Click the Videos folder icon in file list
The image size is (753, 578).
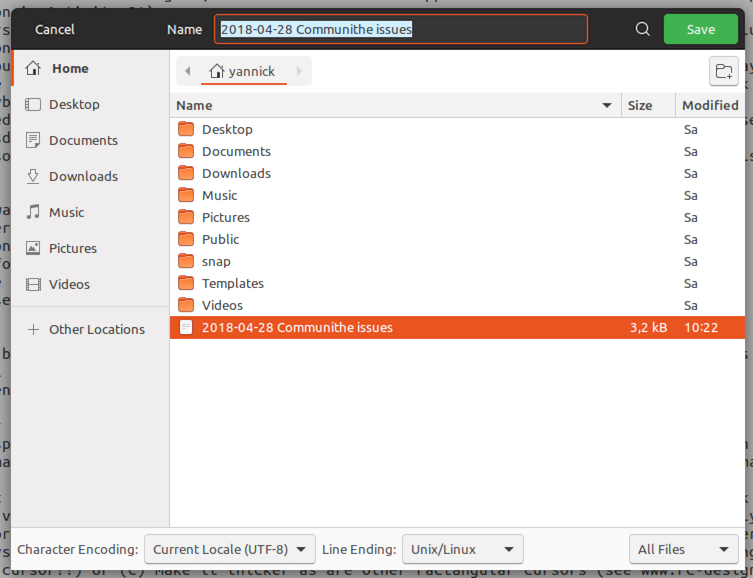[x=186, y=305]
